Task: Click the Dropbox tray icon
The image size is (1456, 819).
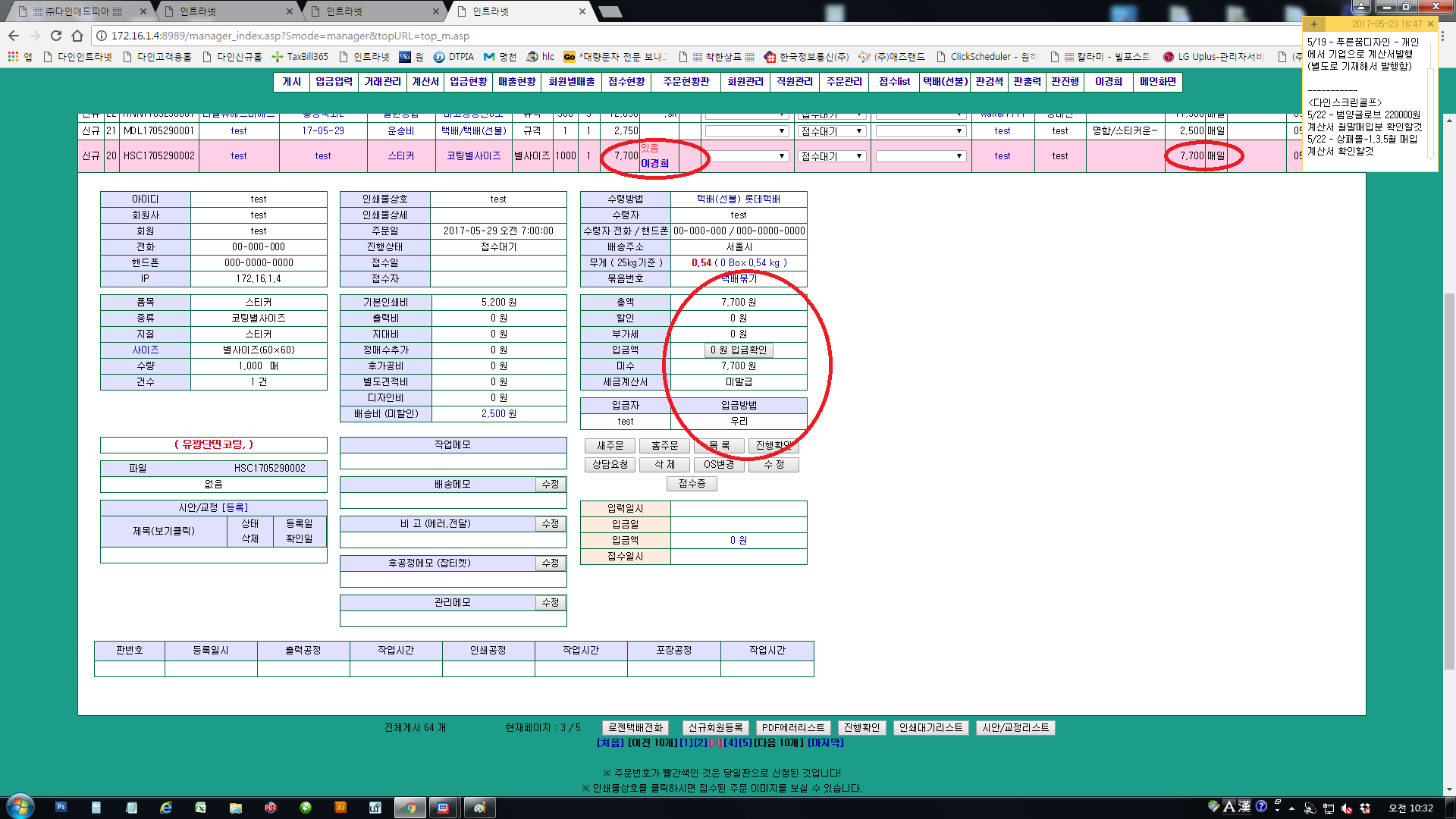Action: coord(1364,808)
